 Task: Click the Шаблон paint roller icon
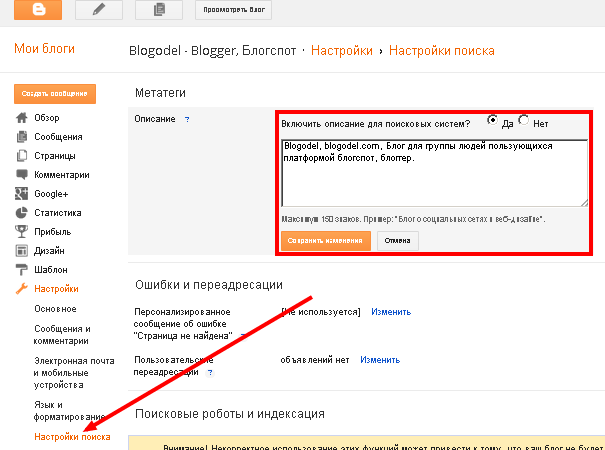[x=22, y=269]
